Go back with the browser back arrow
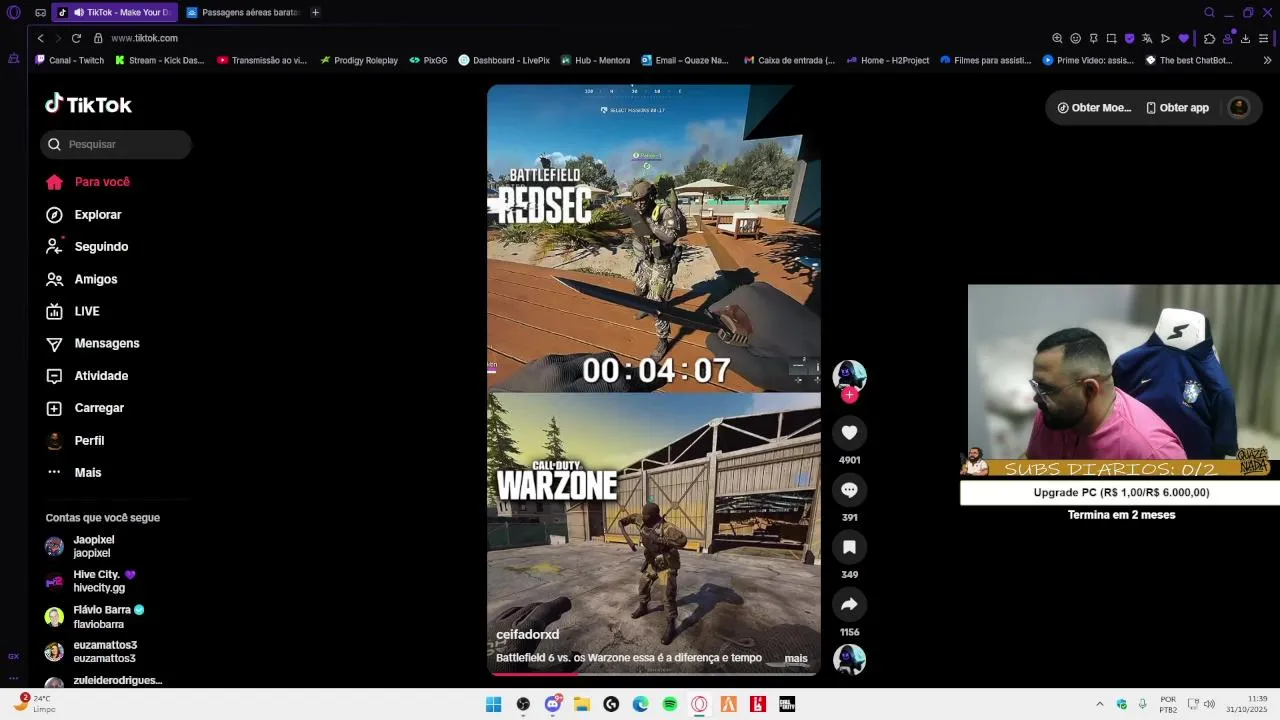 [x=40, y=38]
